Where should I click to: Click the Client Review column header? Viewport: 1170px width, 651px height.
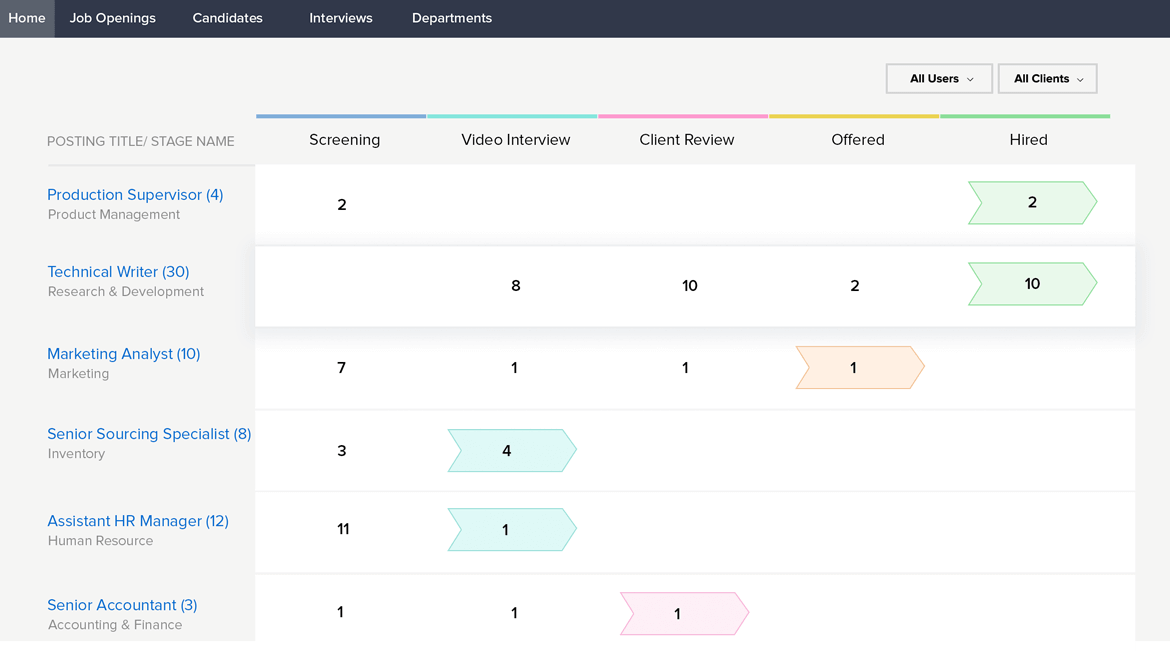[686, 140]
